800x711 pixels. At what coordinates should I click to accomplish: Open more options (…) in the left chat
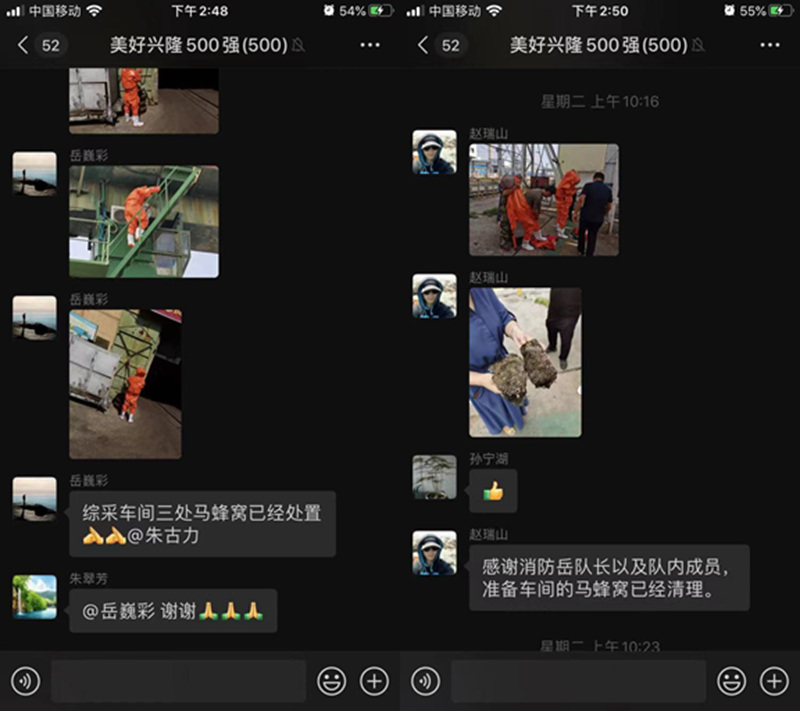pyautogui.click(x=370, y=45)
